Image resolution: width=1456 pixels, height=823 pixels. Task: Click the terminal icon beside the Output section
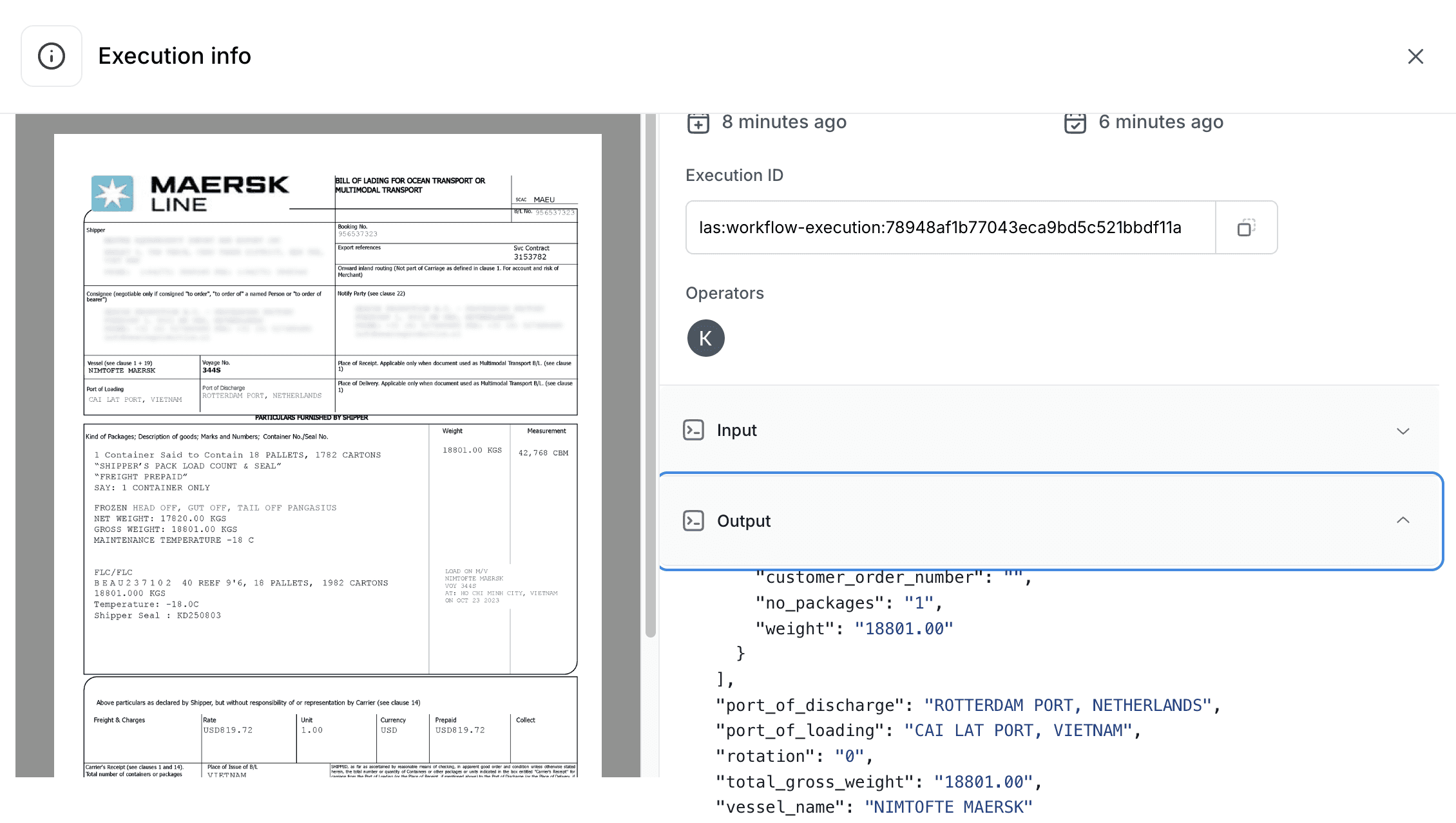coord(694,520)
